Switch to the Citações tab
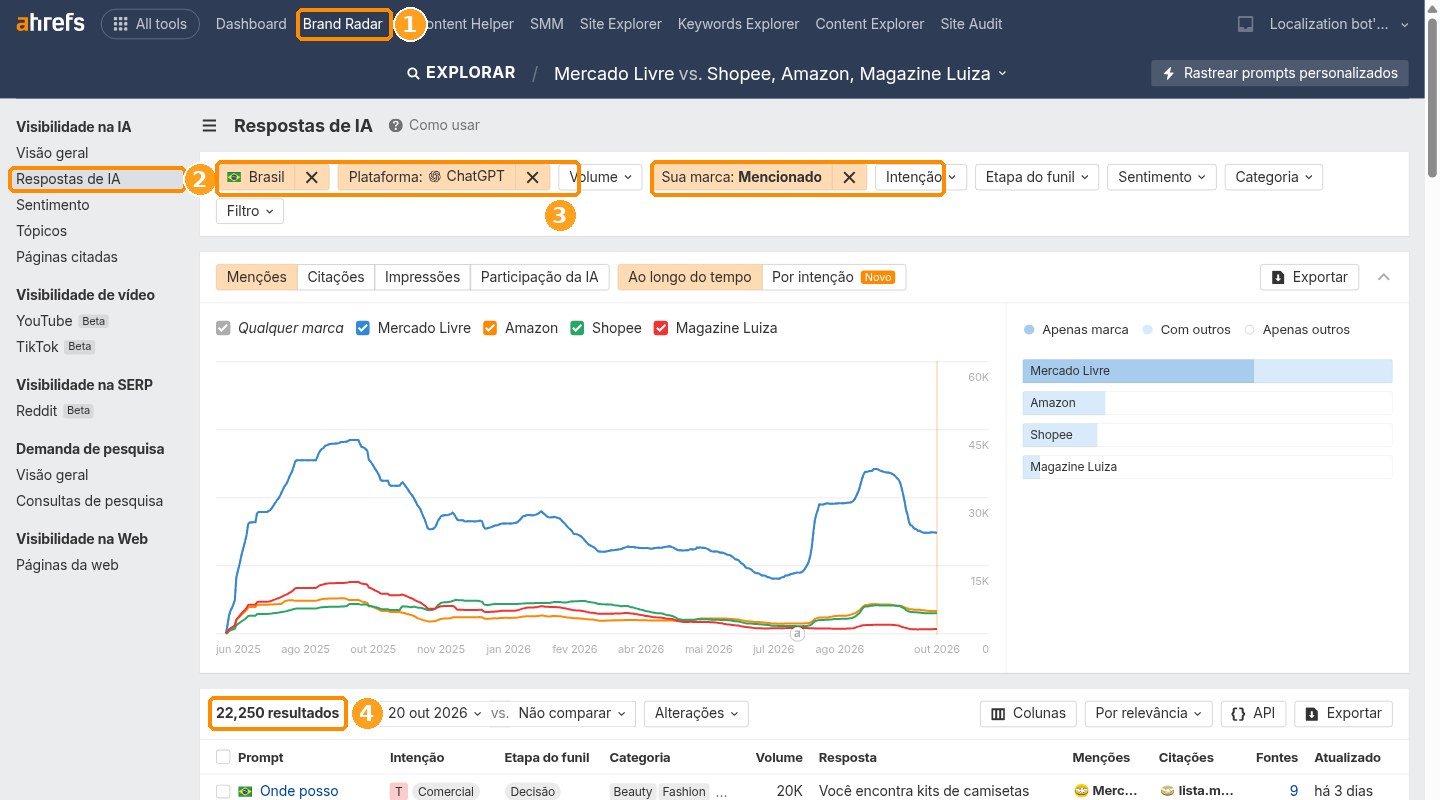Screen dimensions: 1440x800 pyautogui.click(x=336, y=277)
